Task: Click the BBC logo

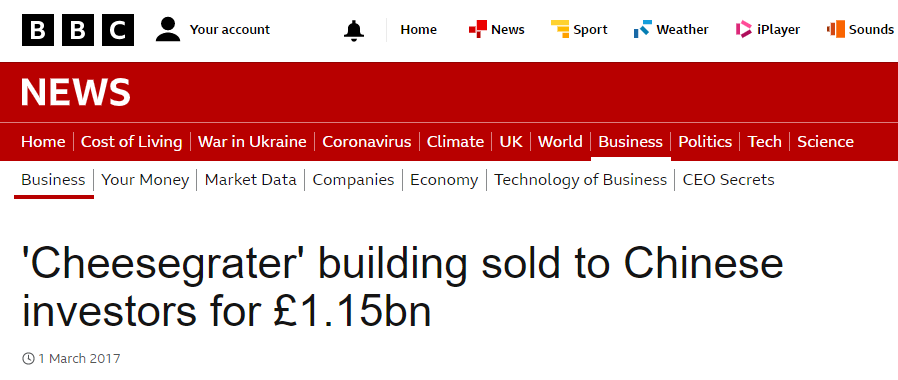Action: point(78,30)
